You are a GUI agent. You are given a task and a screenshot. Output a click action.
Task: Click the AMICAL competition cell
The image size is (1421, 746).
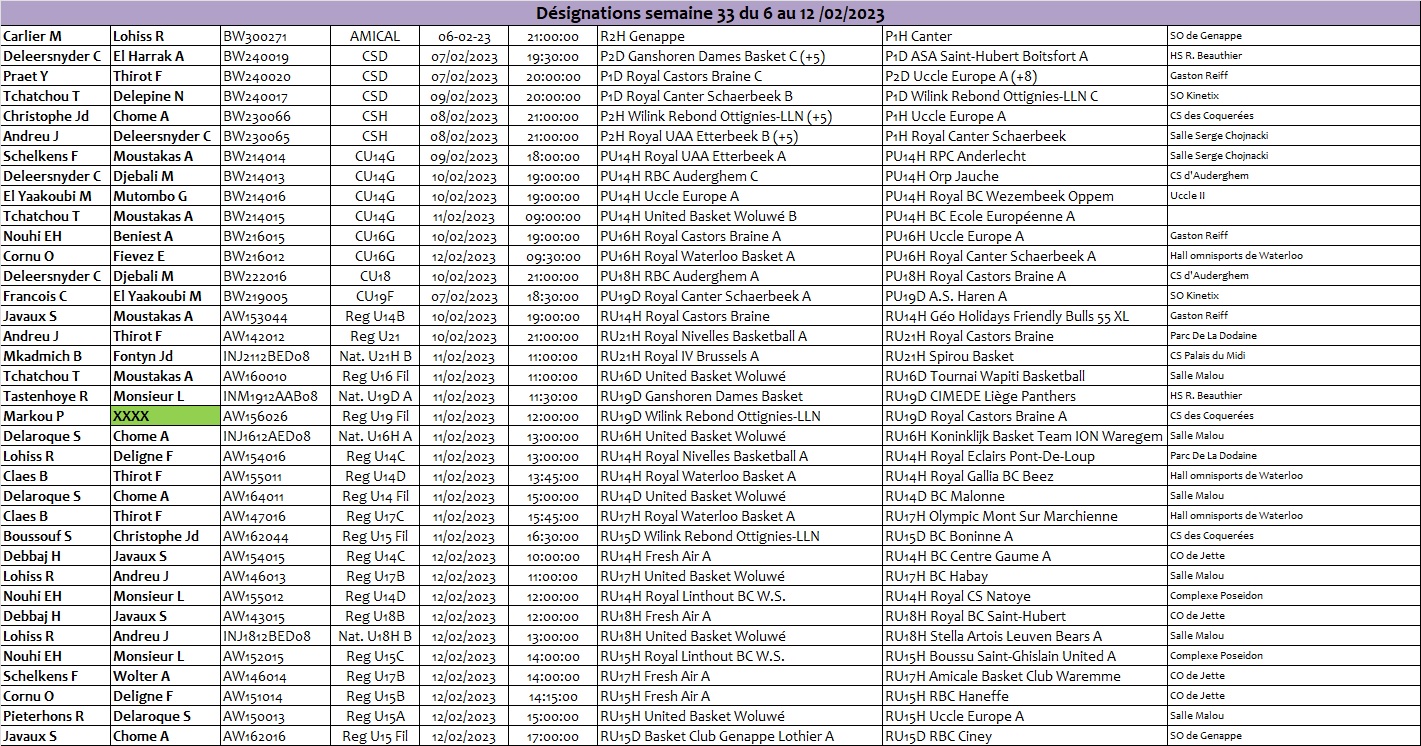374,36
